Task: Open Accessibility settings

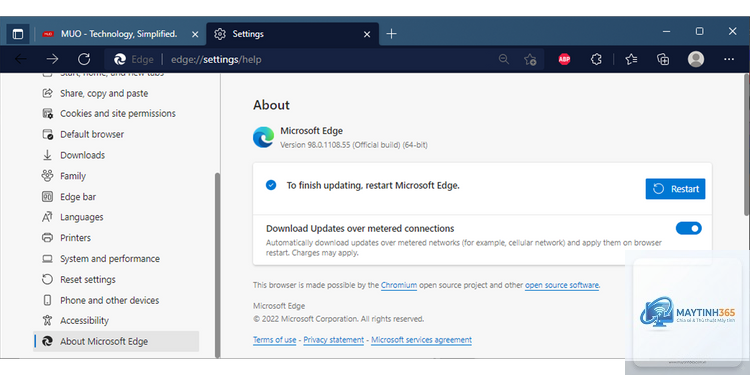Action: tap(84, 320)
